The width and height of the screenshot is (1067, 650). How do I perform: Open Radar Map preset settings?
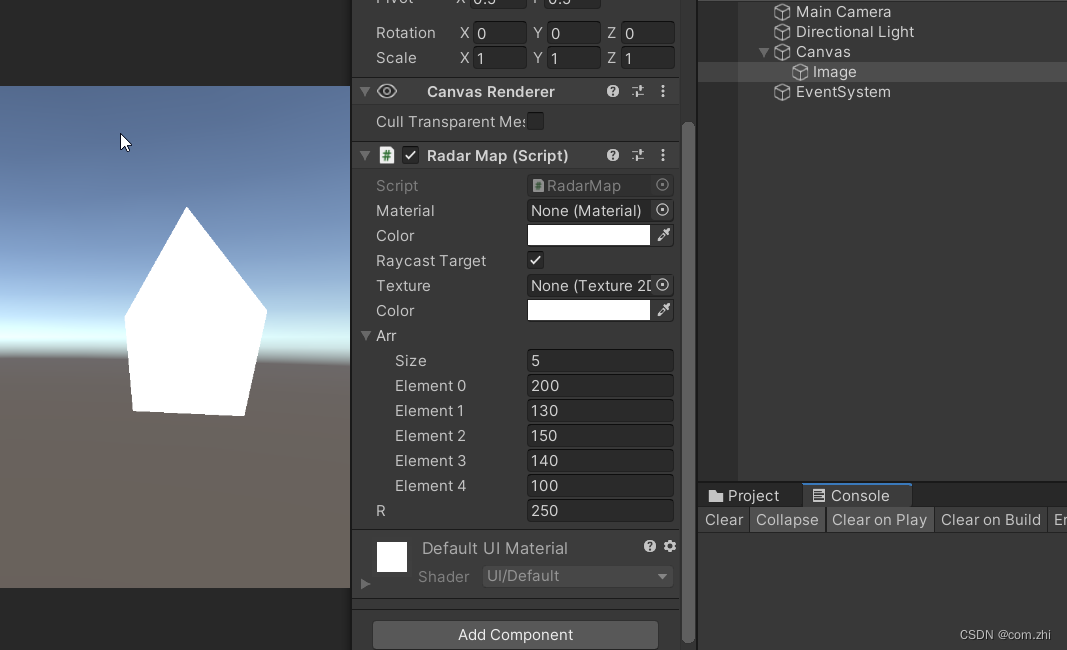(638, 155)
